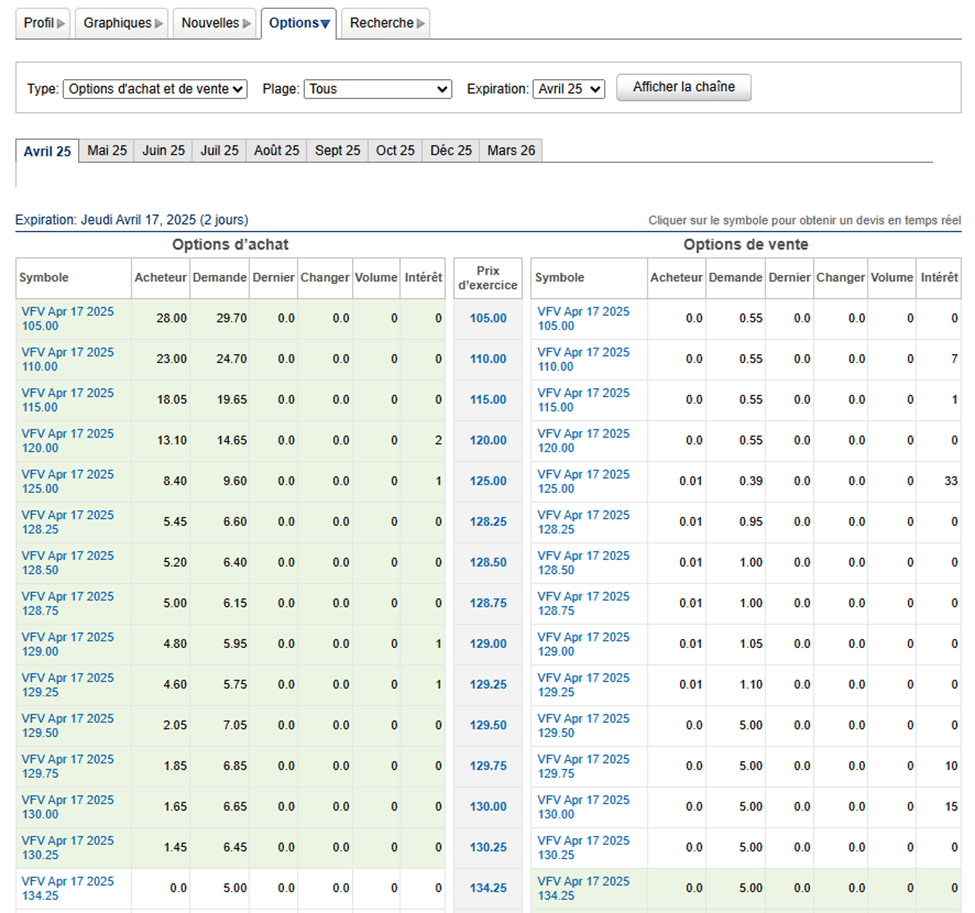
Task: Open call option VFV Apr 17 2025 105.00
Action: click(x=68, y=318)
